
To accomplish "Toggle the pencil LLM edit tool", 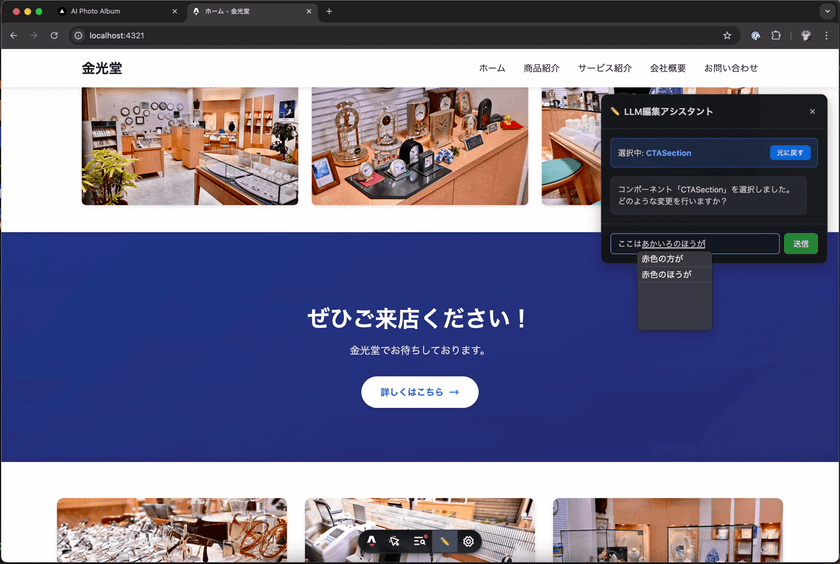I will (445, 541).
